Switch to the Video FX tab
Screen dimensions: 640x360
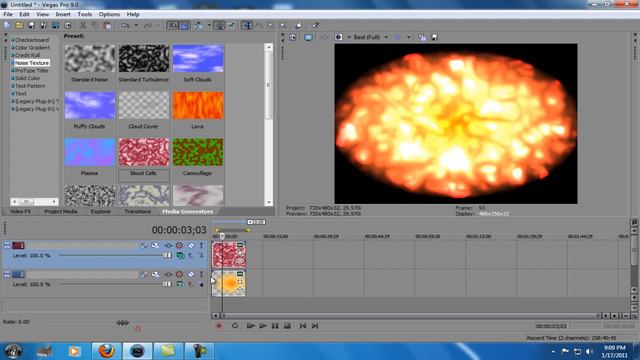[20, 211]
